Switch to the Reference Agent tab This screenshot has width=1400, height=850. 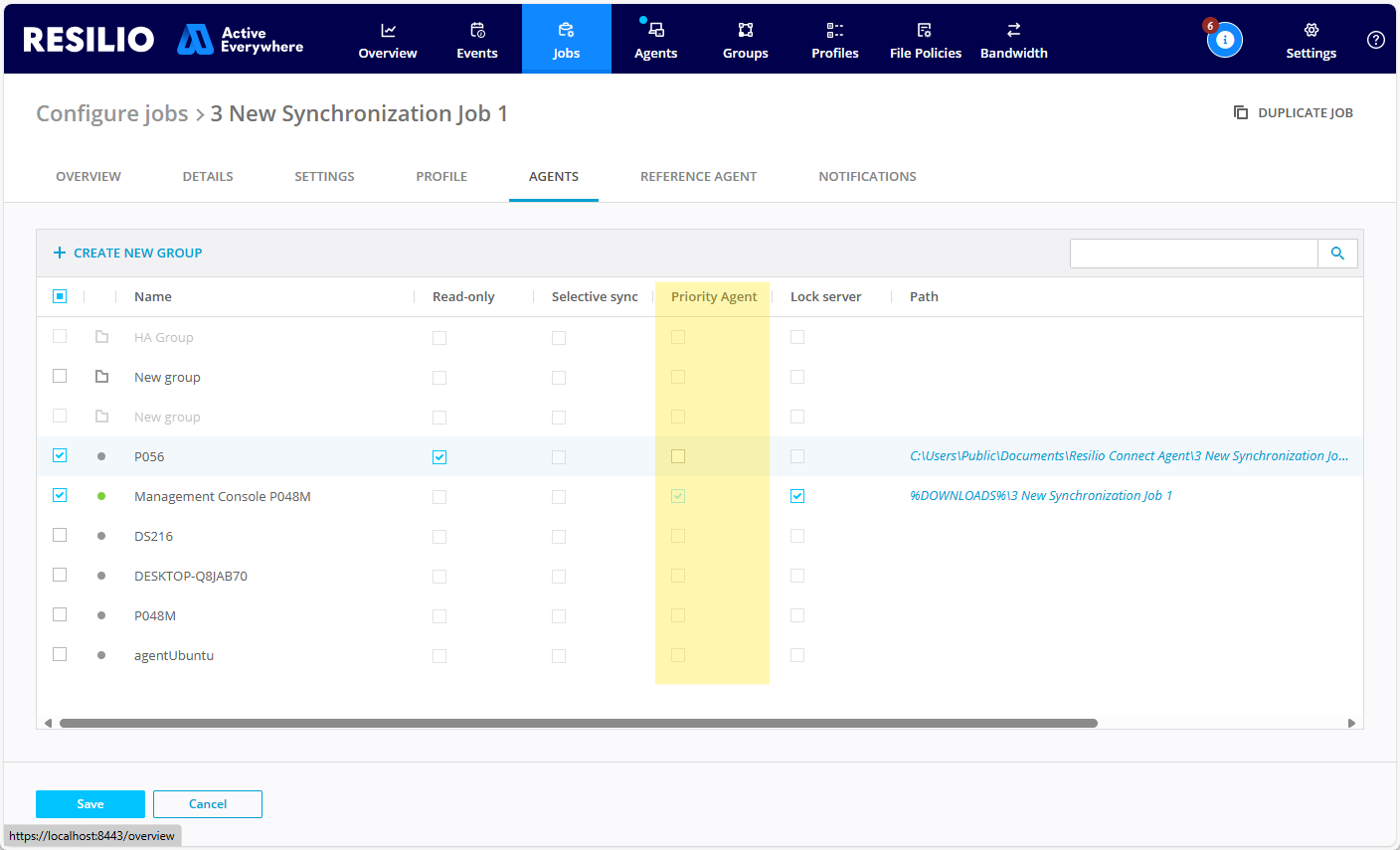click(x=698, y=177)
